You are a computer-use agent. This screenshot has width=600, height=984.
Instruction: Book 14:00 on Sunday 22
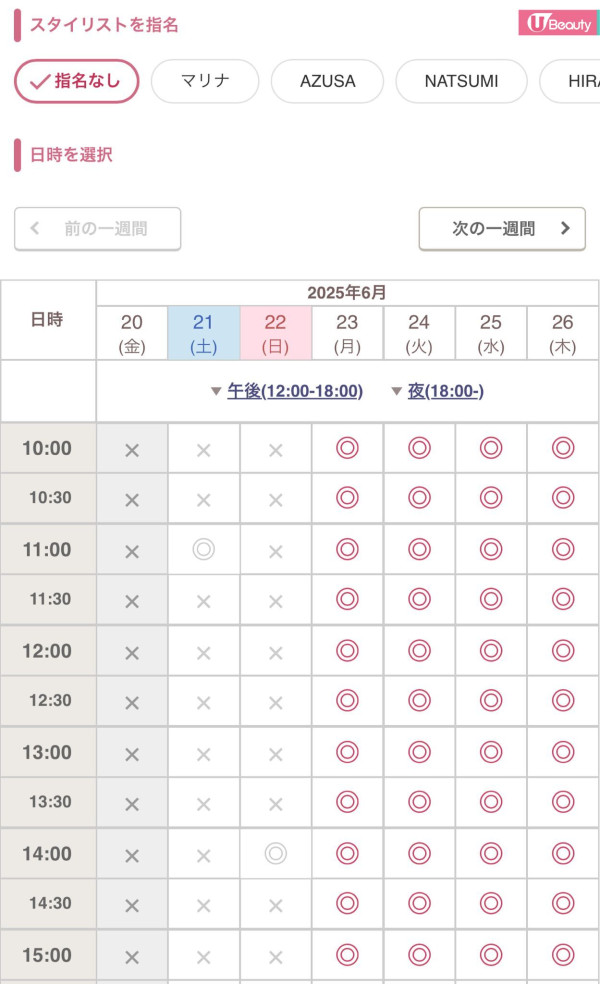tap(276, 853)
